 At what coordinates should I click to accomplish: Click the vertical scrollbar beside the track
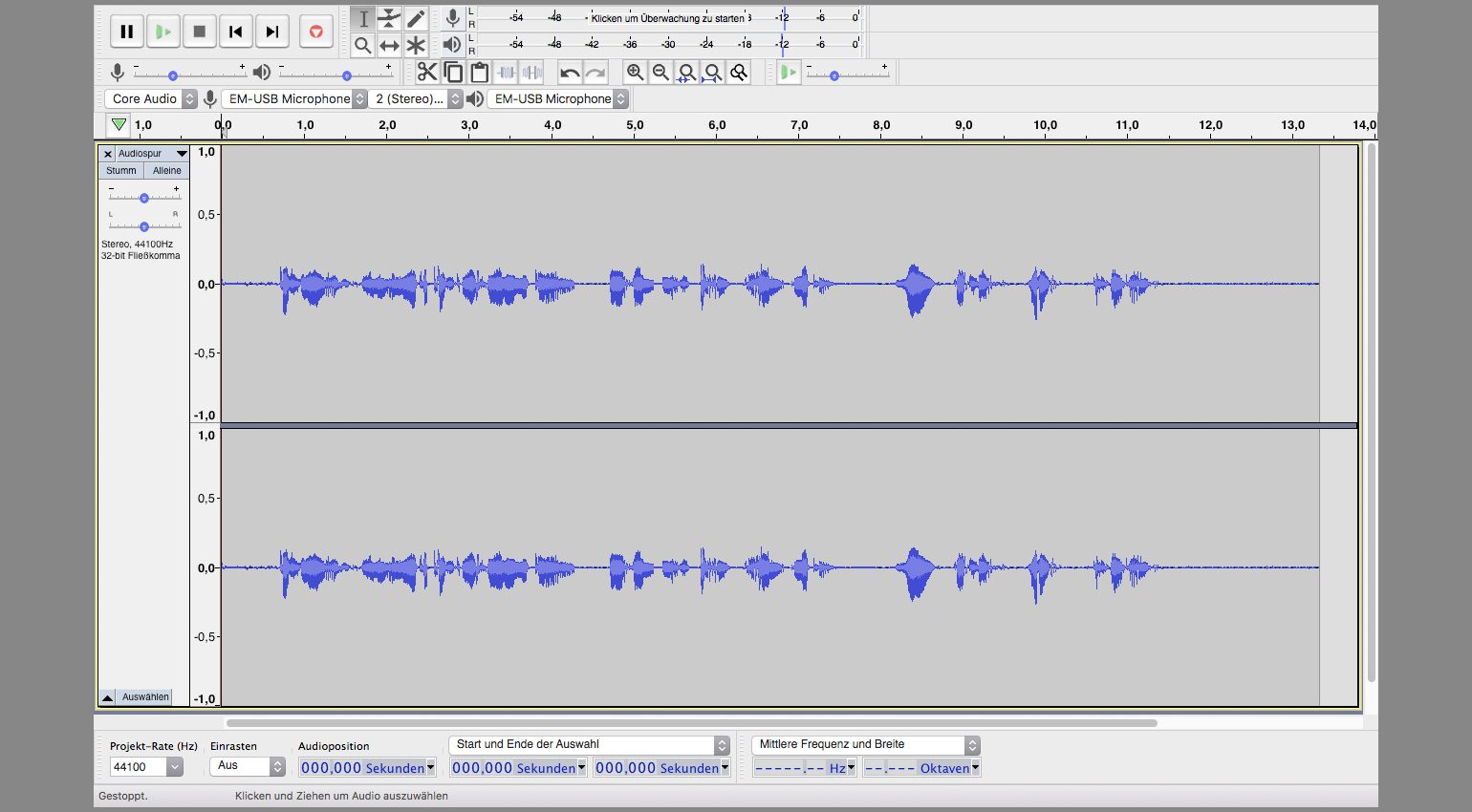[x=1372, y=412]
